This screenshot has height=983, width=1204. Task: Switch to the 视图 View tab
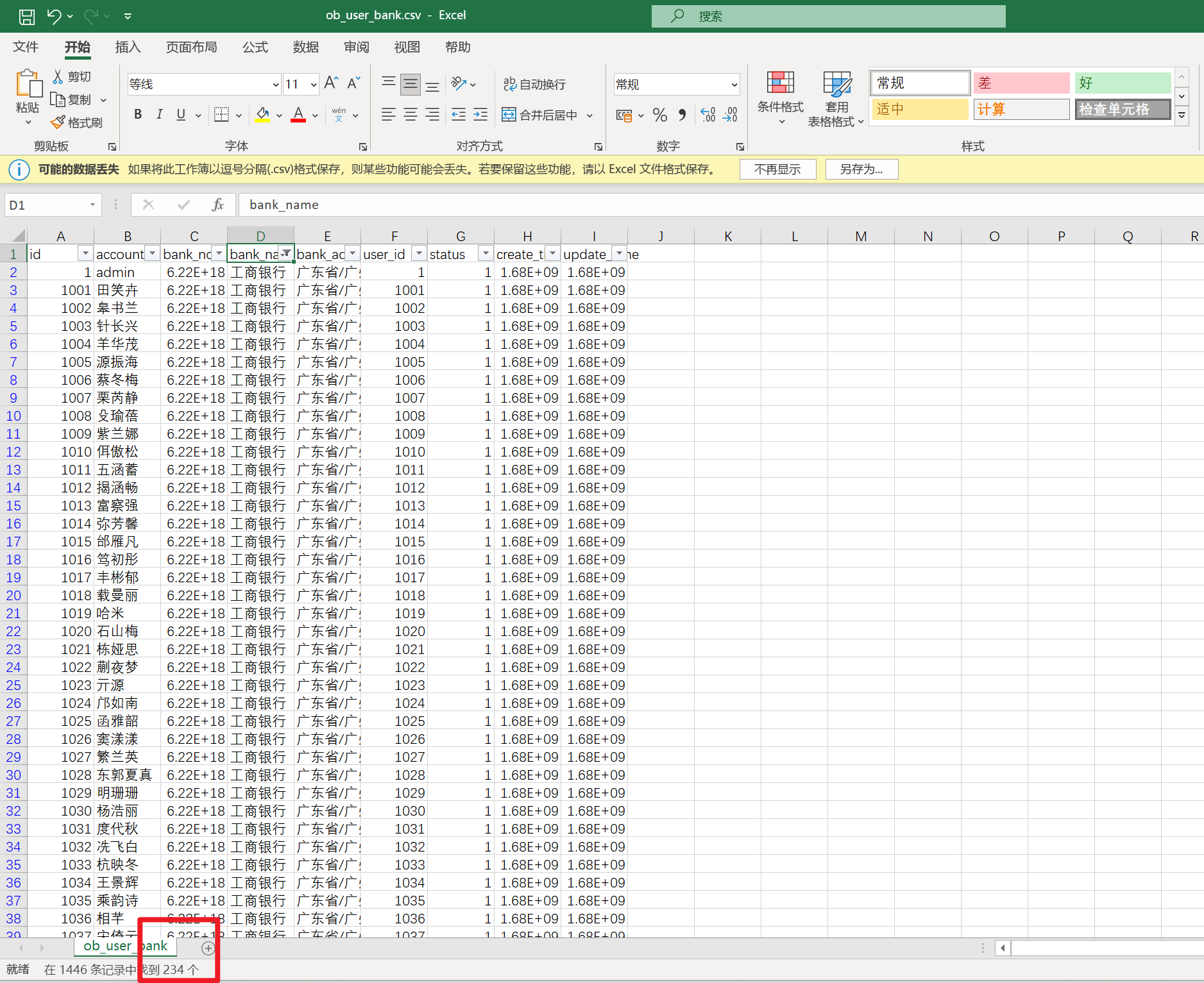(x=407, y=47)
